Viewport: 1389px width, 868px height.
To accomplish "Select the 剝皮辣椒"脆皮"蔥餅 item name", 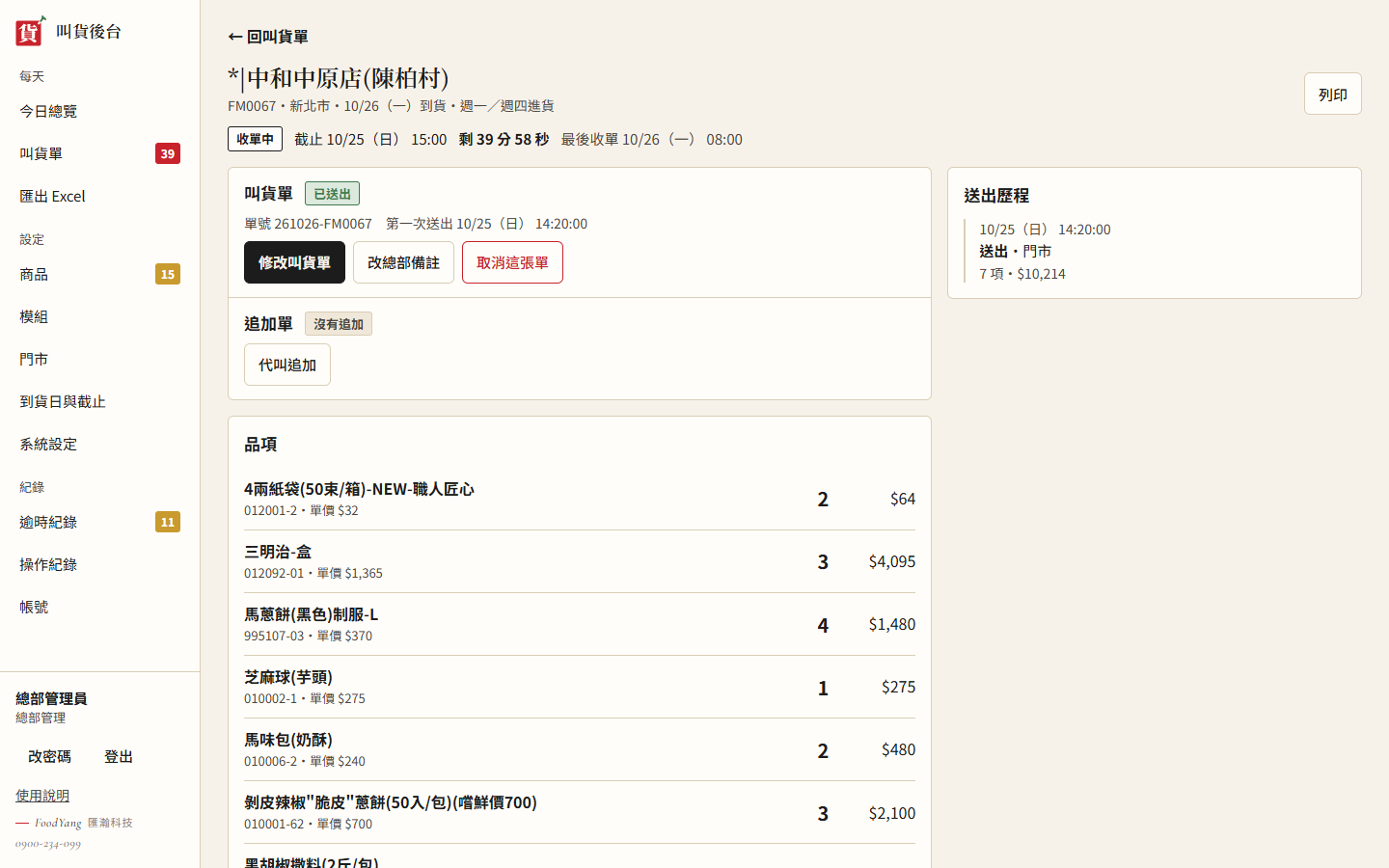I will click(391, 802).
